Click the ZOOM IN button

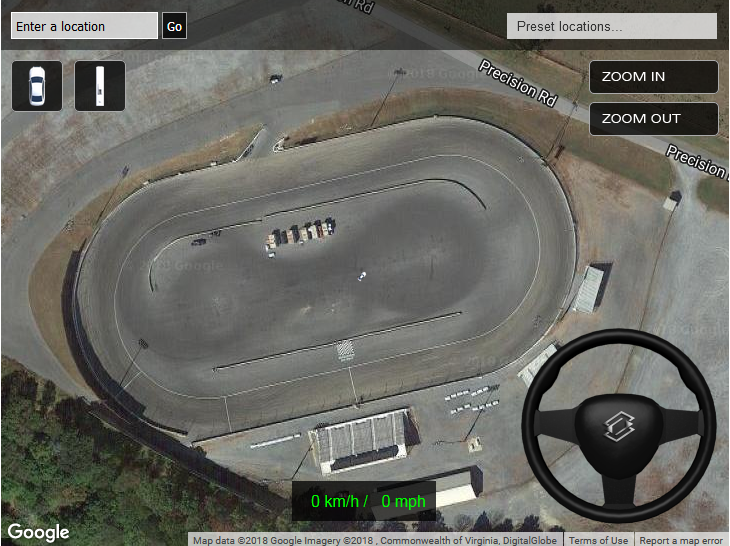point(654,77)
